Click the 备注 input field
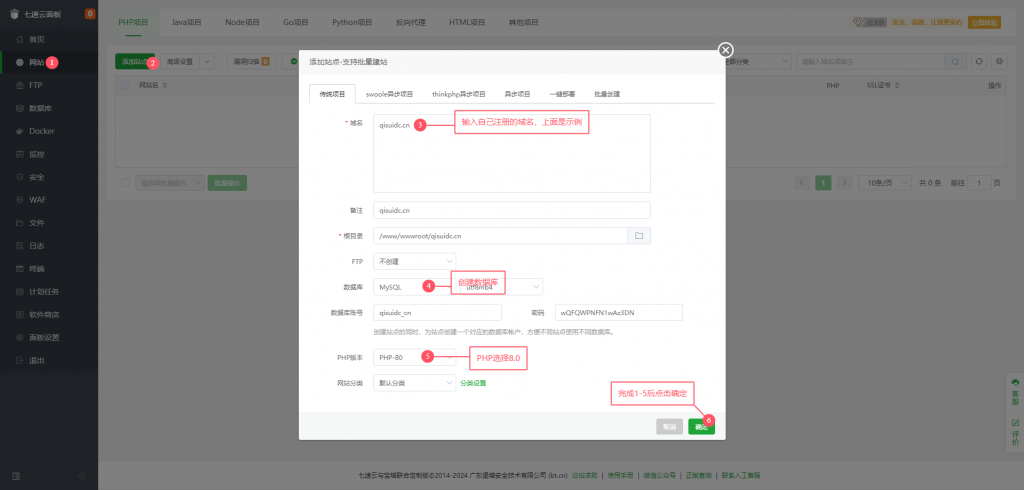 click(512, 210)
